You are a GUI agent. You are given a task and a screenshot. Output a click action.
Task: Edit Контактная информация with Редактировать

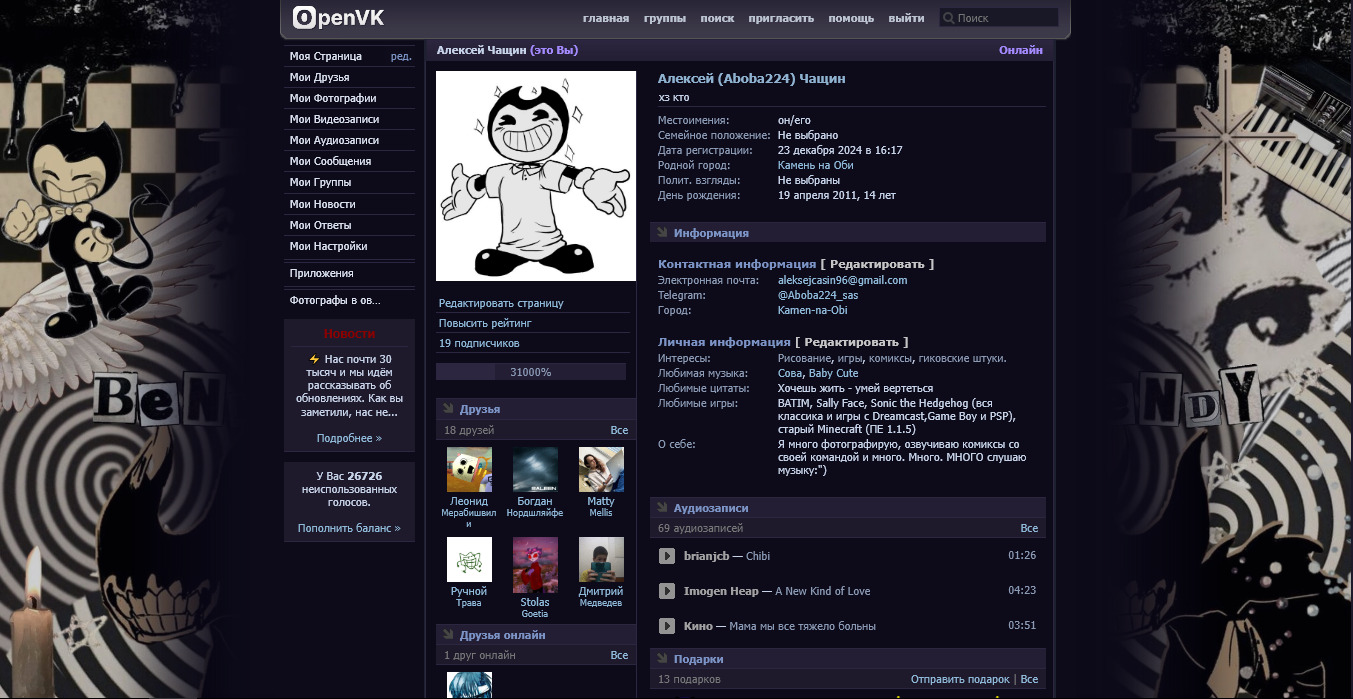(x=877, y=264)
